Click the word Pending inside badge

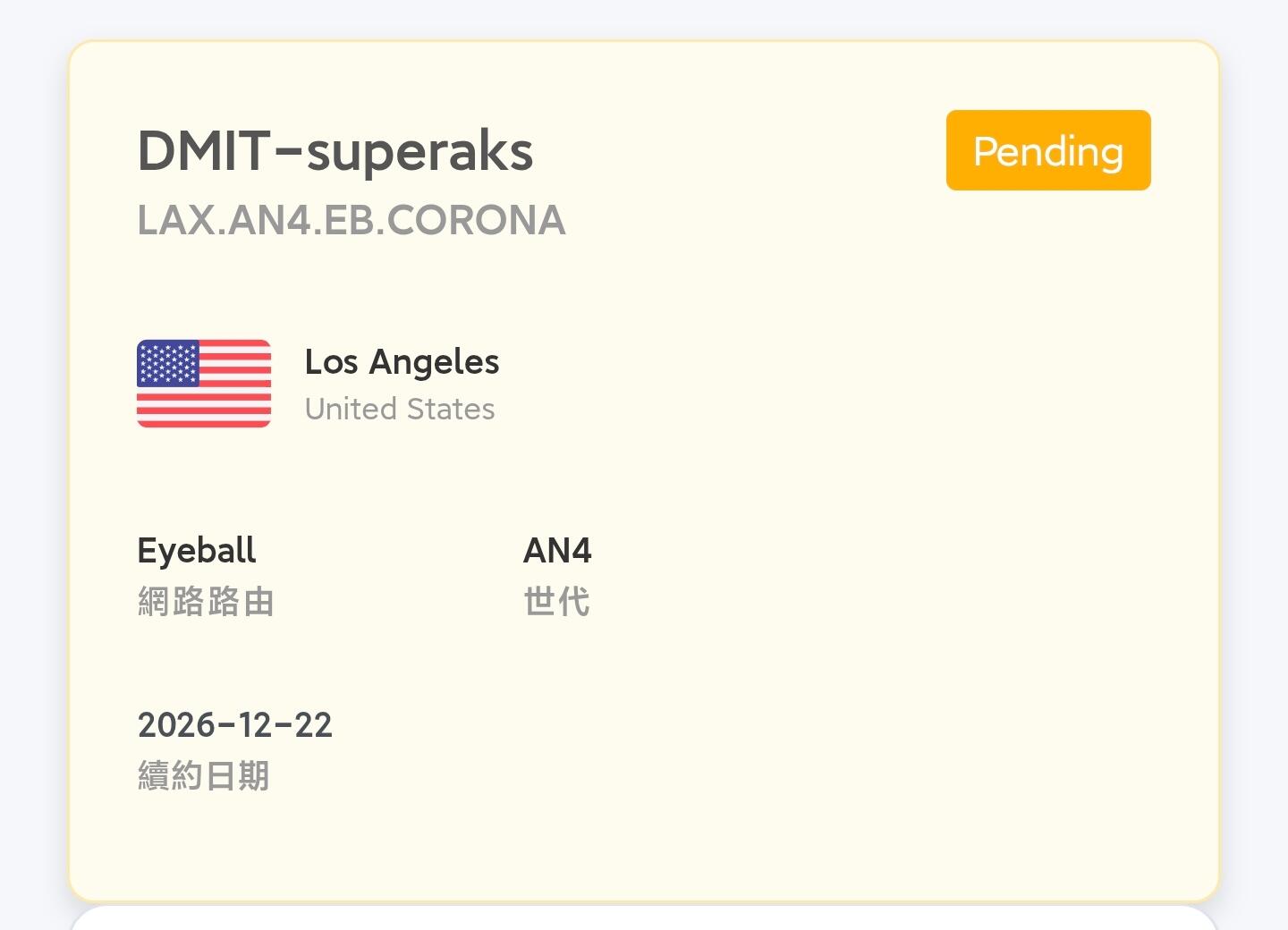click(1047, 152)
